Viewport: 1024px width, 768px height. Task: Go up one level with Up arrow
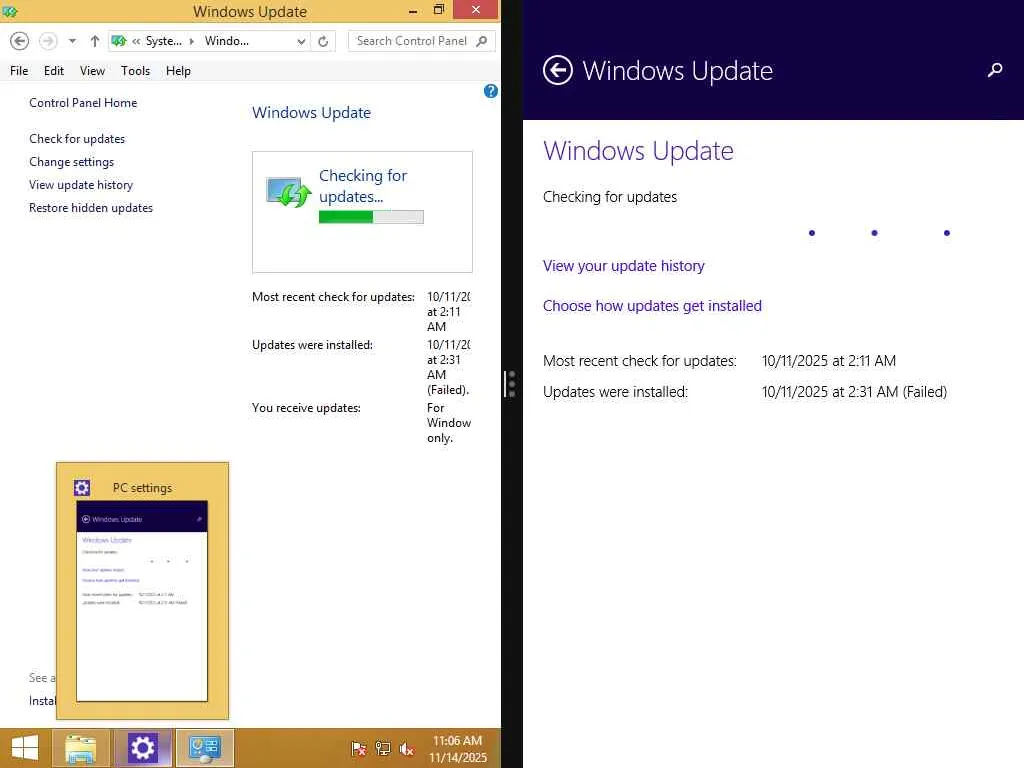[x=95, y=41]
